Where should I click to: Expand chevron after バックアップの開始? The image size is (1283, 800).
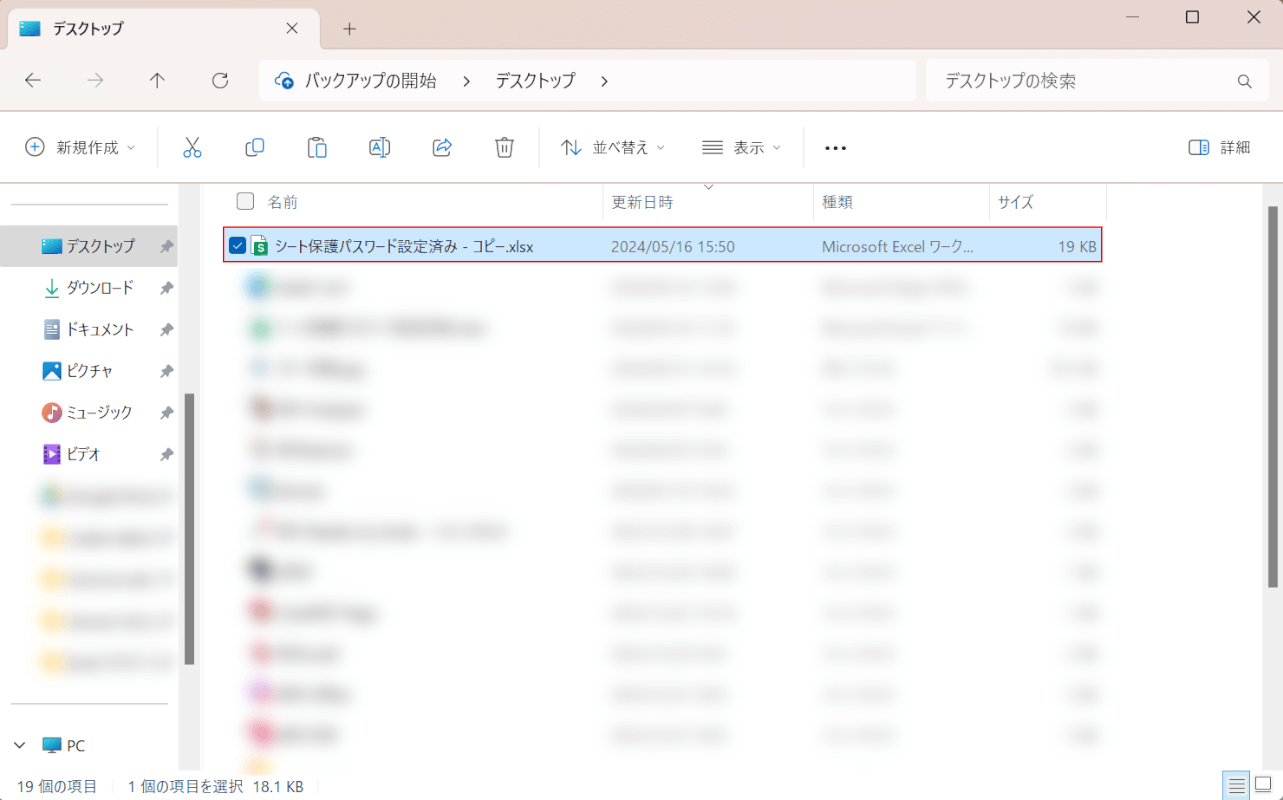pyautogui.click(x=466, y=81)
